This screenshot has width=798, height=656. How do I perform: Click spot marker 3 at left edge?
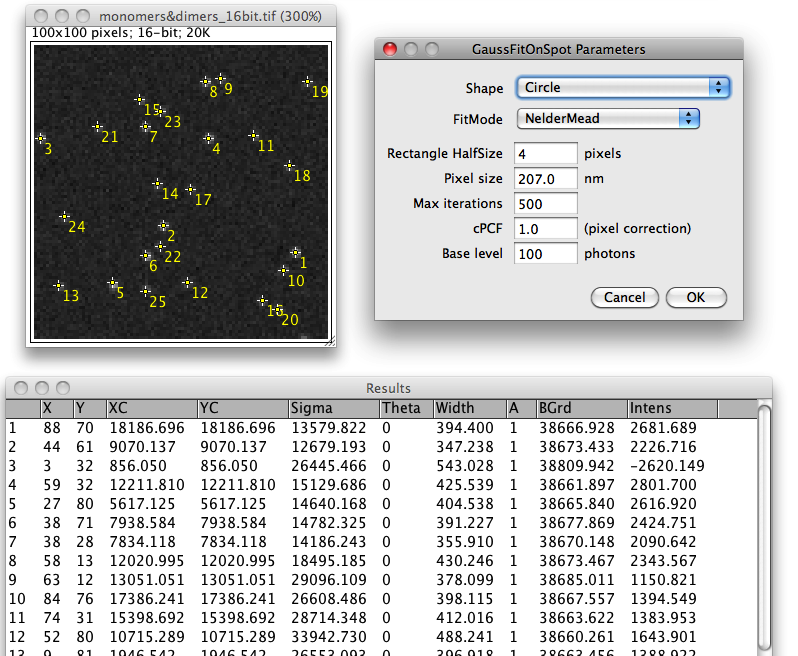click(x=41, y=138)
